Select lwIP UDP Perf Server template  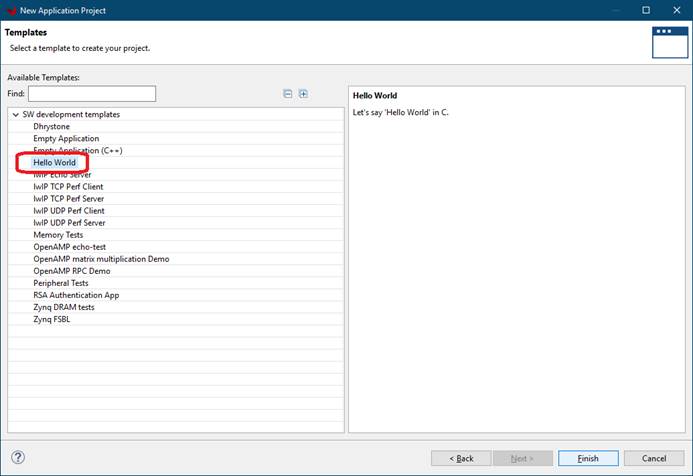coord(69,223)
